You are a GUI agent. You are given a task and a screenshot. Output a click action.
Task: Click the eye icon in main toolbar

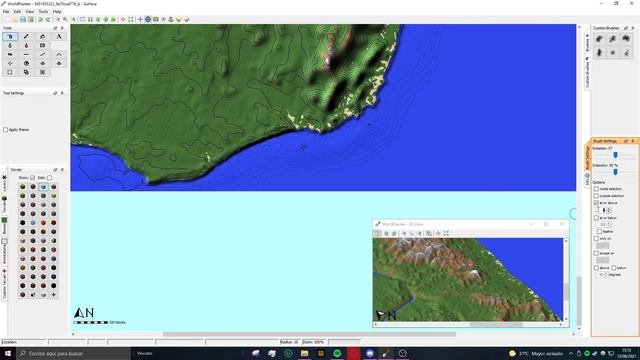(x=163, y=20)
